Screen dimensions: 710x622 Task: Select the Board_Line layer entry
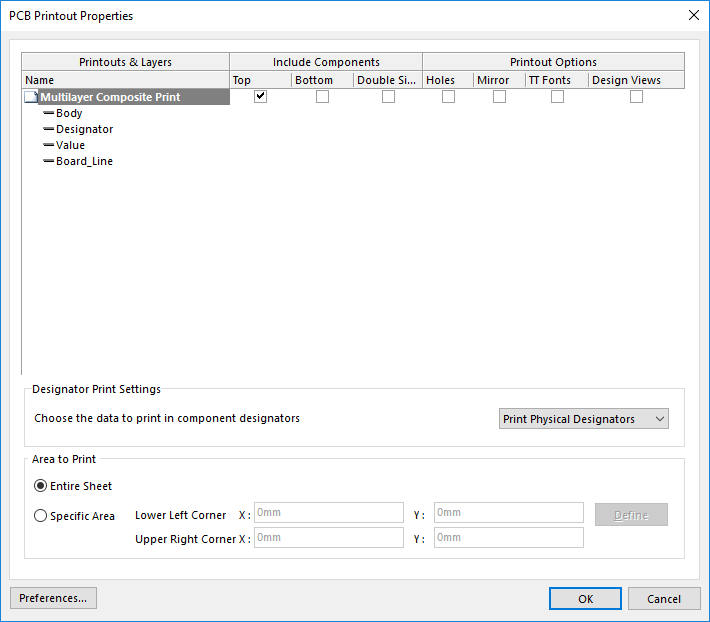[84, 161]
